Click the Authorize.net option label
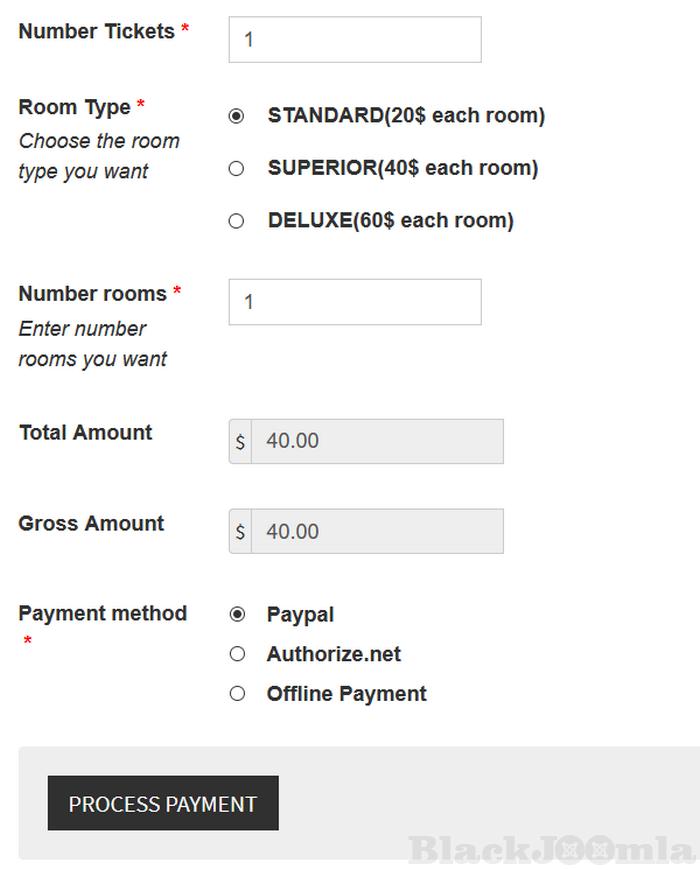The width and height of the screenshot is (700, 870). [333, 655]
